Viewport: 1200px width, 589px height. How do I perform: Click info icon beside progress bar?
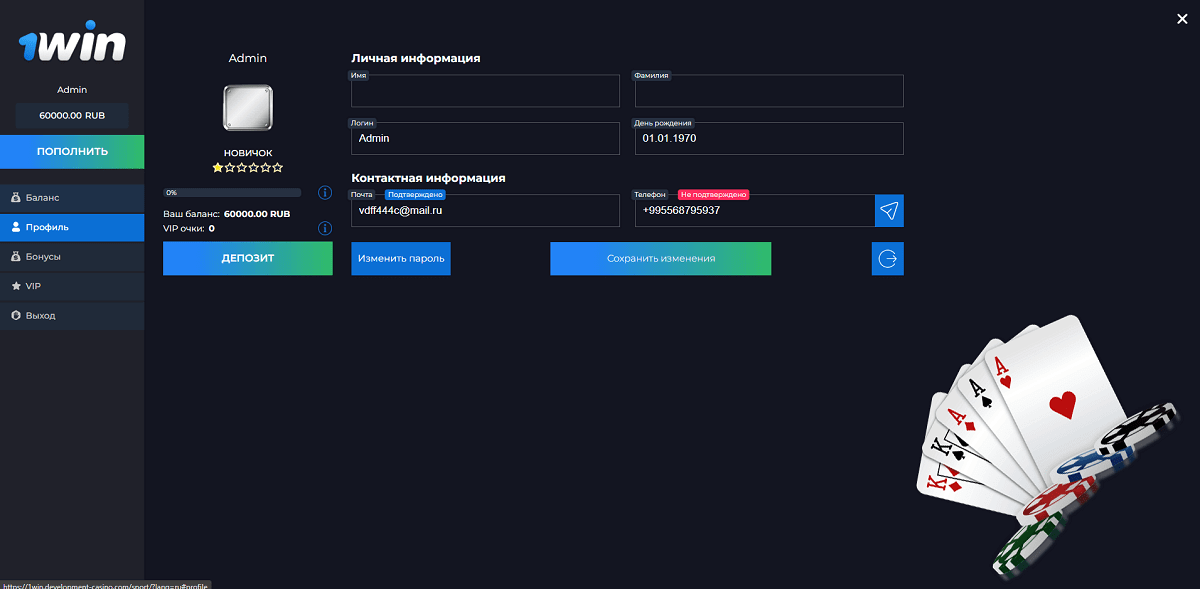pyautogui.click(x=325, y=193)
